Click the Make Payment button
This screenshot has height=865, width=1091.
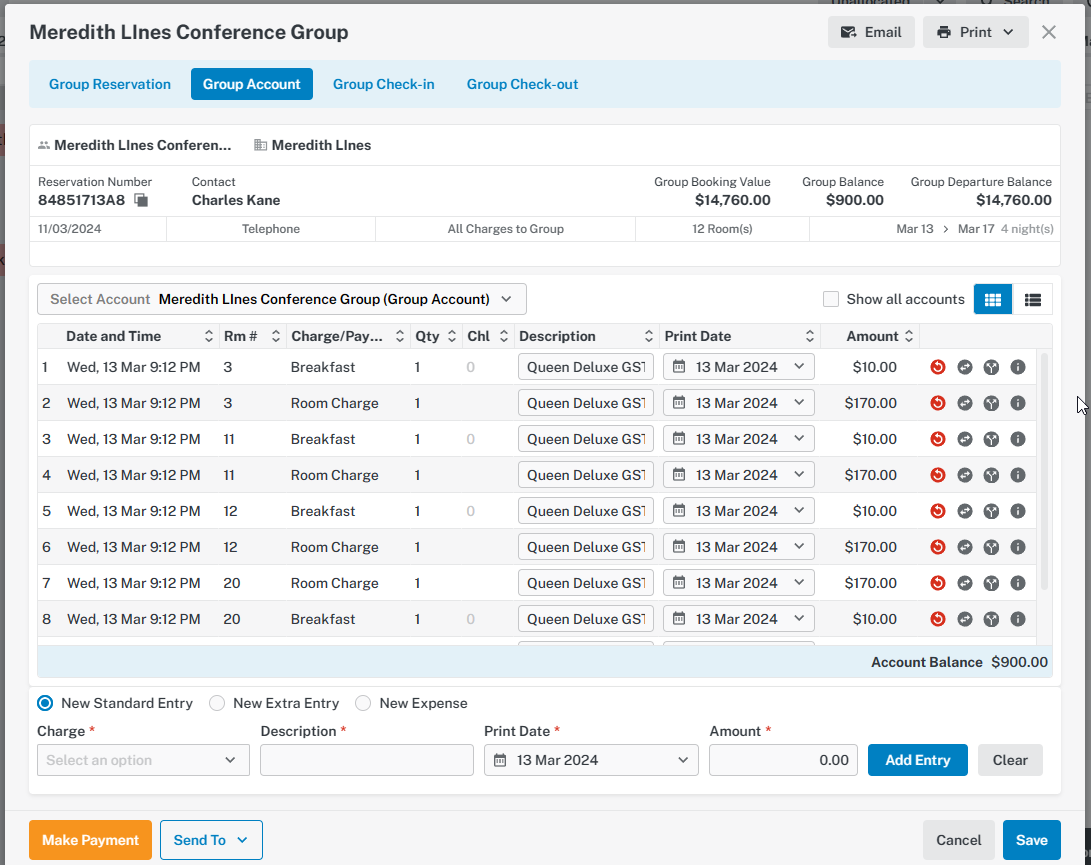point(90,840)
